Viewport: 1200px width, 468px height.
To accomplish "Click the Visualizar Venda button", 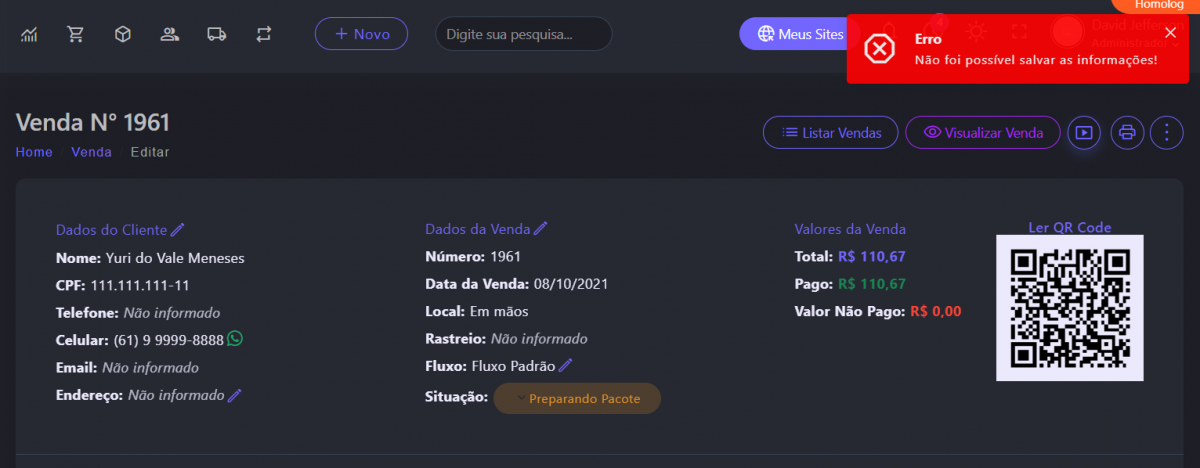I will (982, 132).
